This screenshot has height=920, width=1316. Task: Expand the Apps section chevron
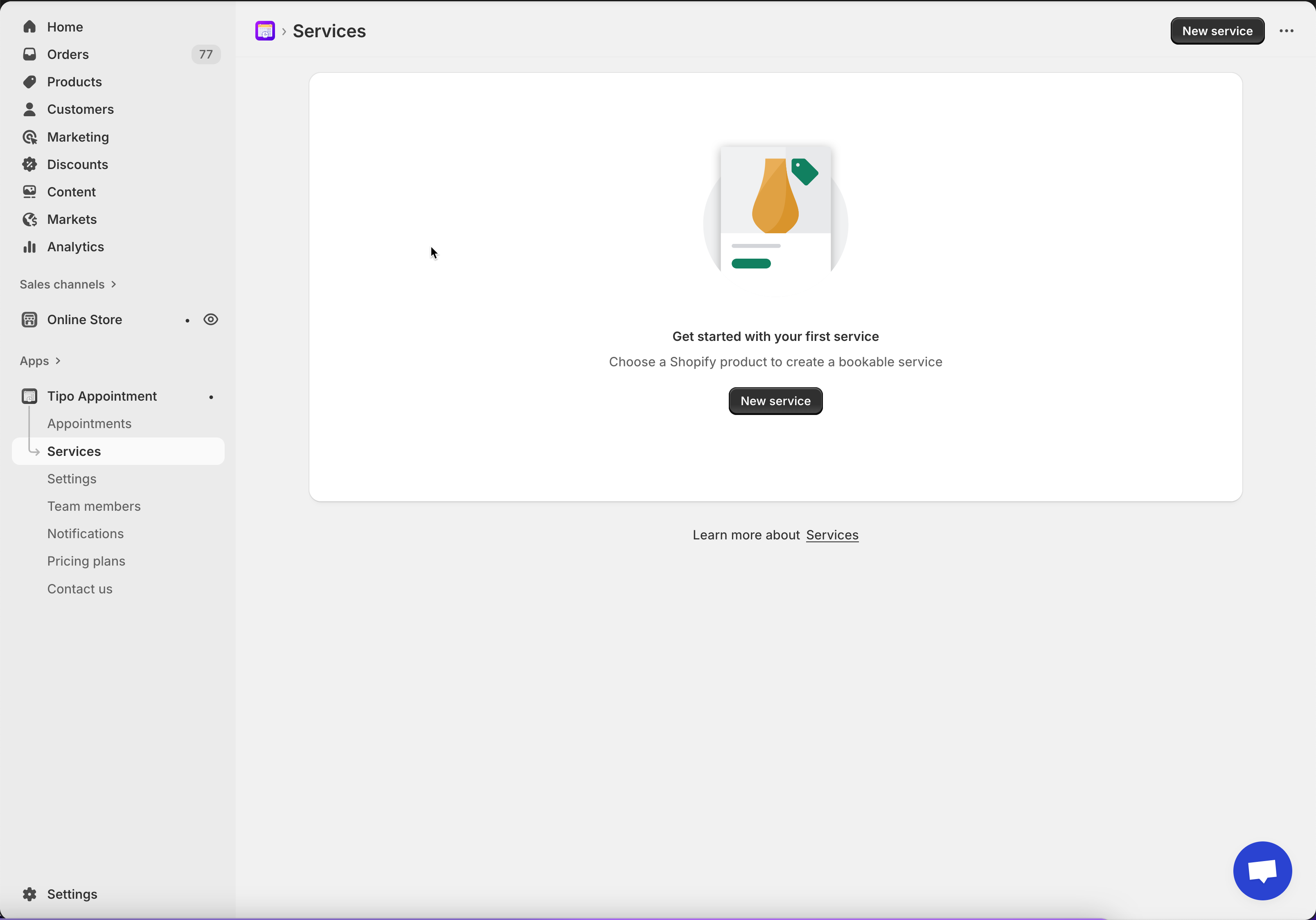58,361
